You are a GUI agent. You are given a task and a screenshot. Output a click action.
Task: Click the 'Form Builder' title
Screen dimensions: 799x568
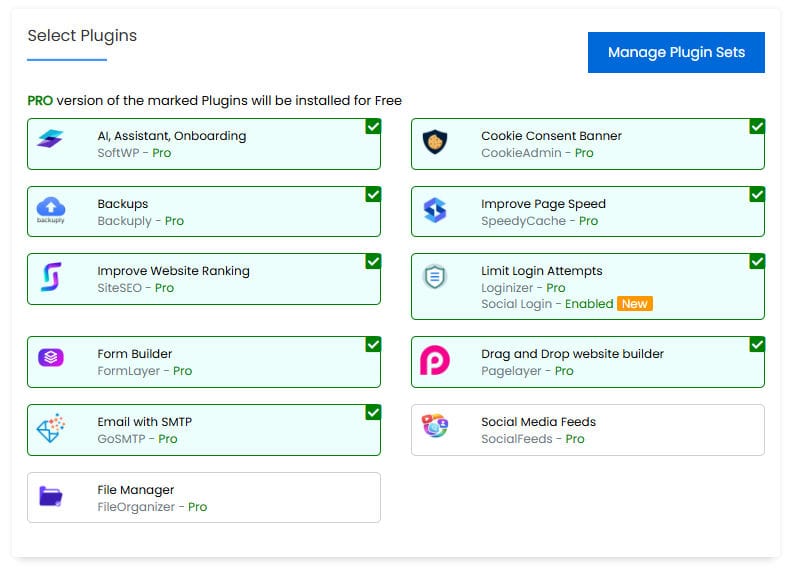coord(135,354)
